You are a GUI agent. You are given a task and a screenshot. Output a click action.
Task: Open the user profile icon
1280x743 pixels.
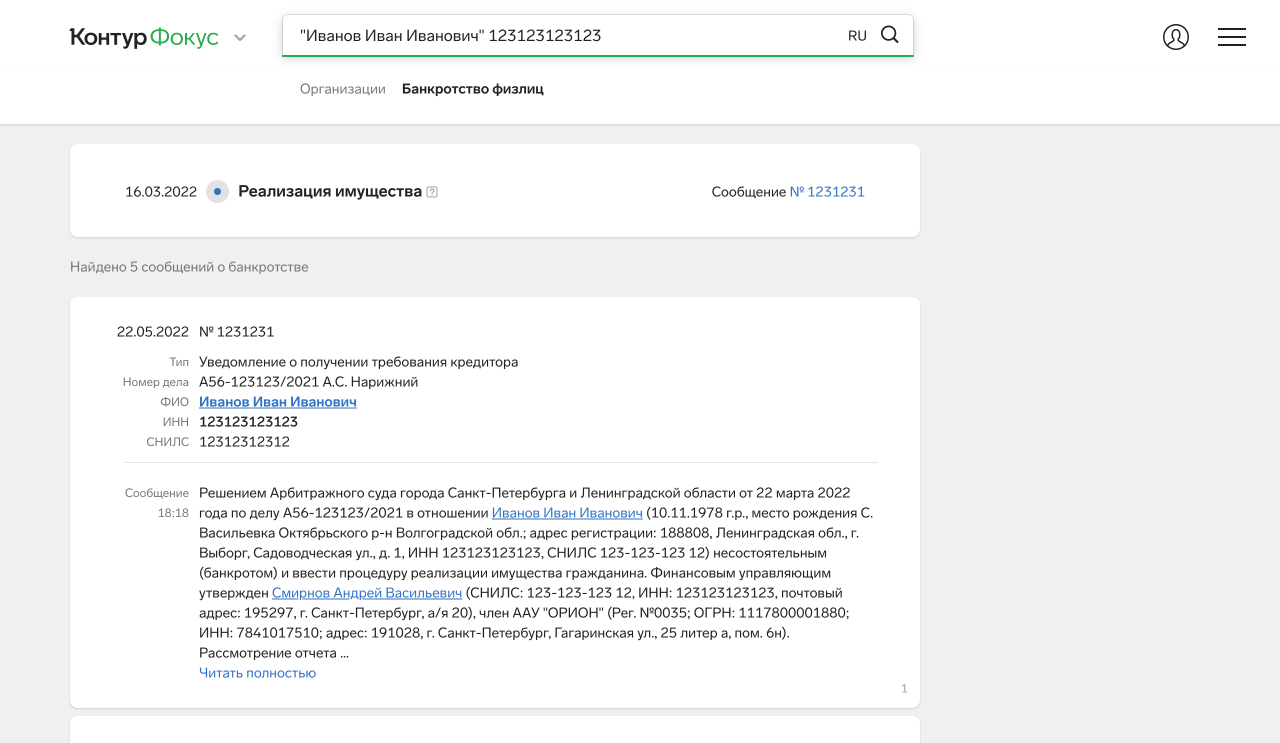[x=1176, y=37]
